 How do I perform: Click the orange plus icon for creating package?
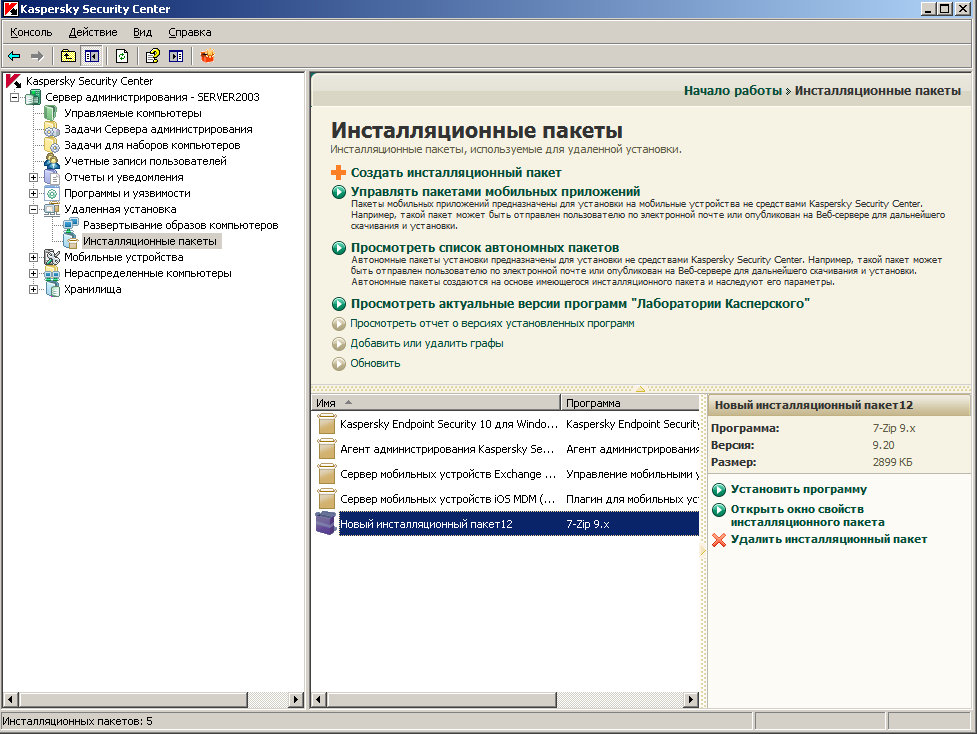pyautogui.click(x=338, y=173)
